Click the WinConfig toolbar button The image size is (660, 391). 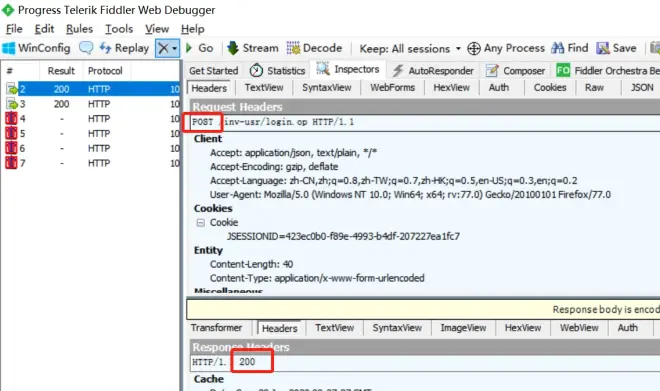[x=36, y=48]
